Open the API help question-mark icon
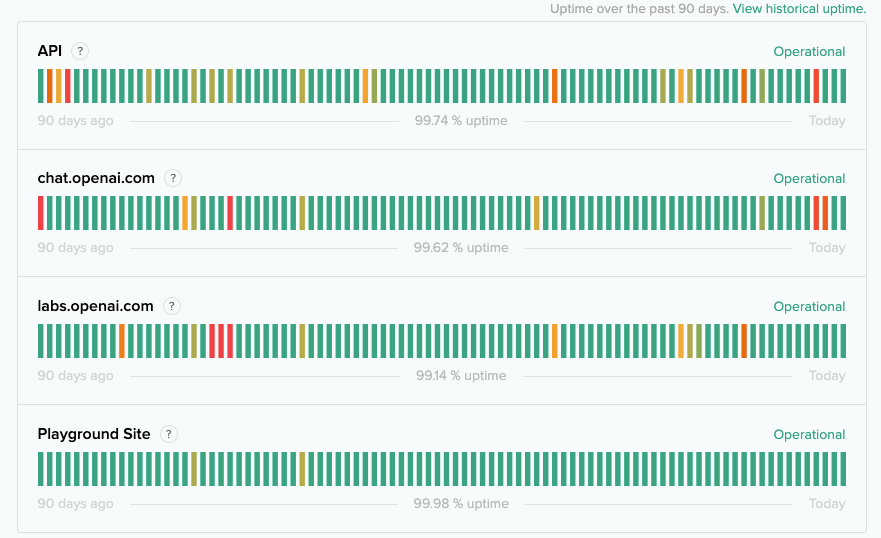Image resolution: width=881 pixels, height=538 pixels. click(80, 51)
